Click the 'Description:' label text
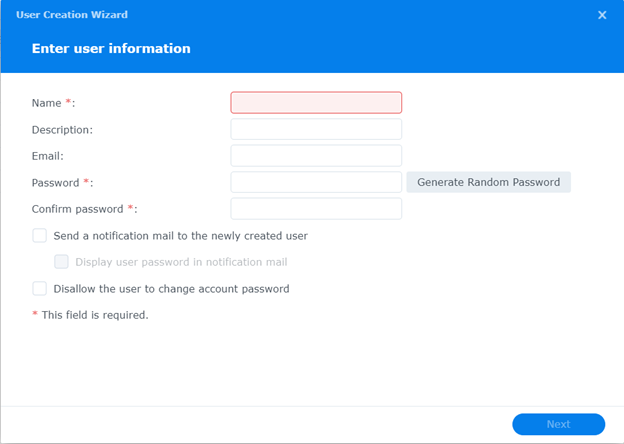The image size is (624, 444). (62, 130)
